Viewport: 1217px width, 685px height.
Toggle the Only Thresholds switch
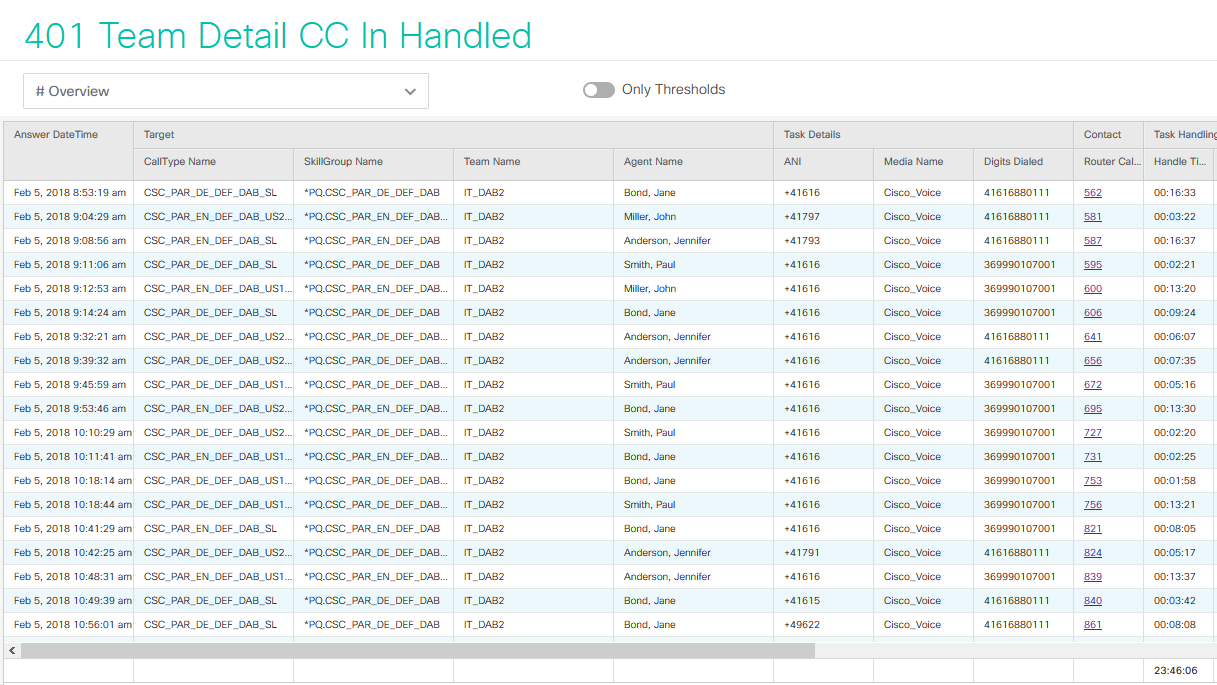tap(599, 90)
